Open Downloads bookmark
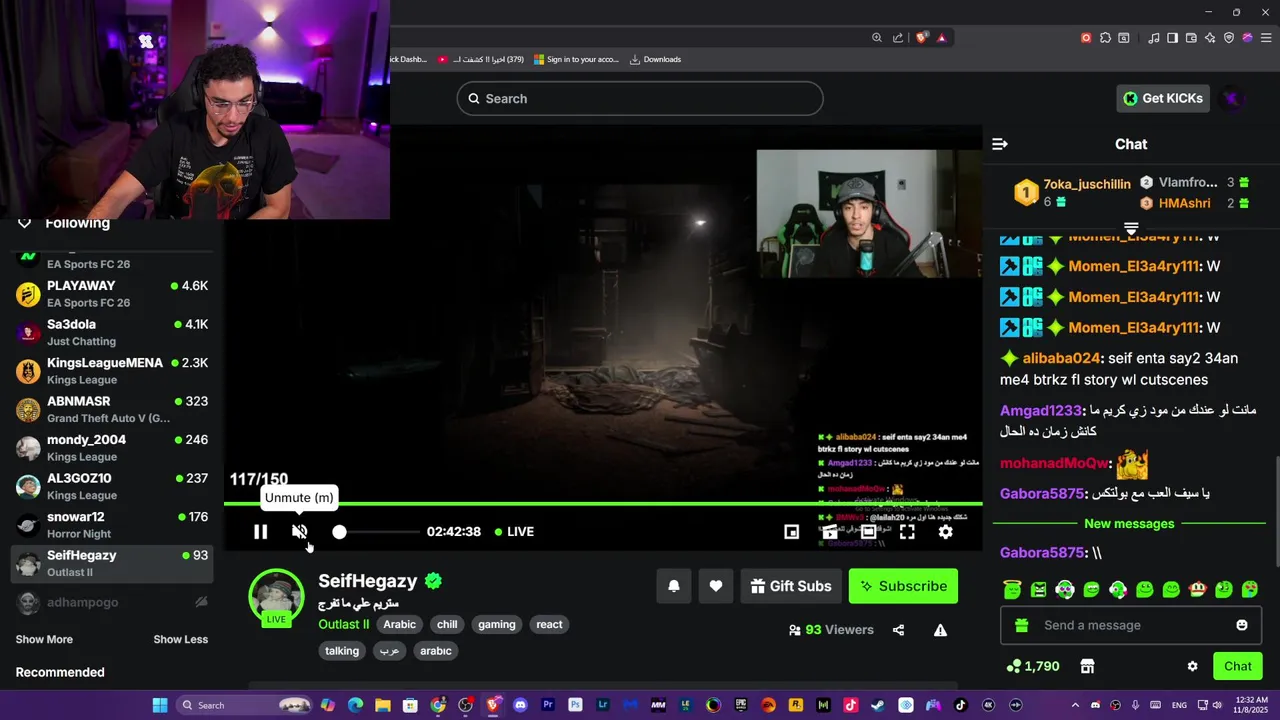 pos(655,59)
